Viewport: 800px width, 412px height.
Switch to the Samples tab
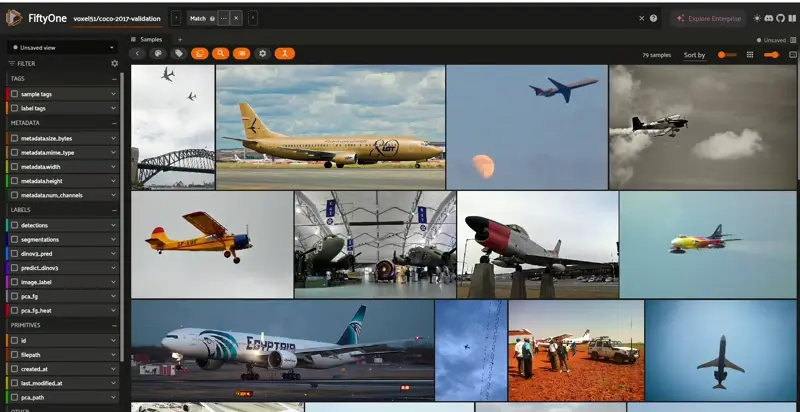[x=147, y=39]
